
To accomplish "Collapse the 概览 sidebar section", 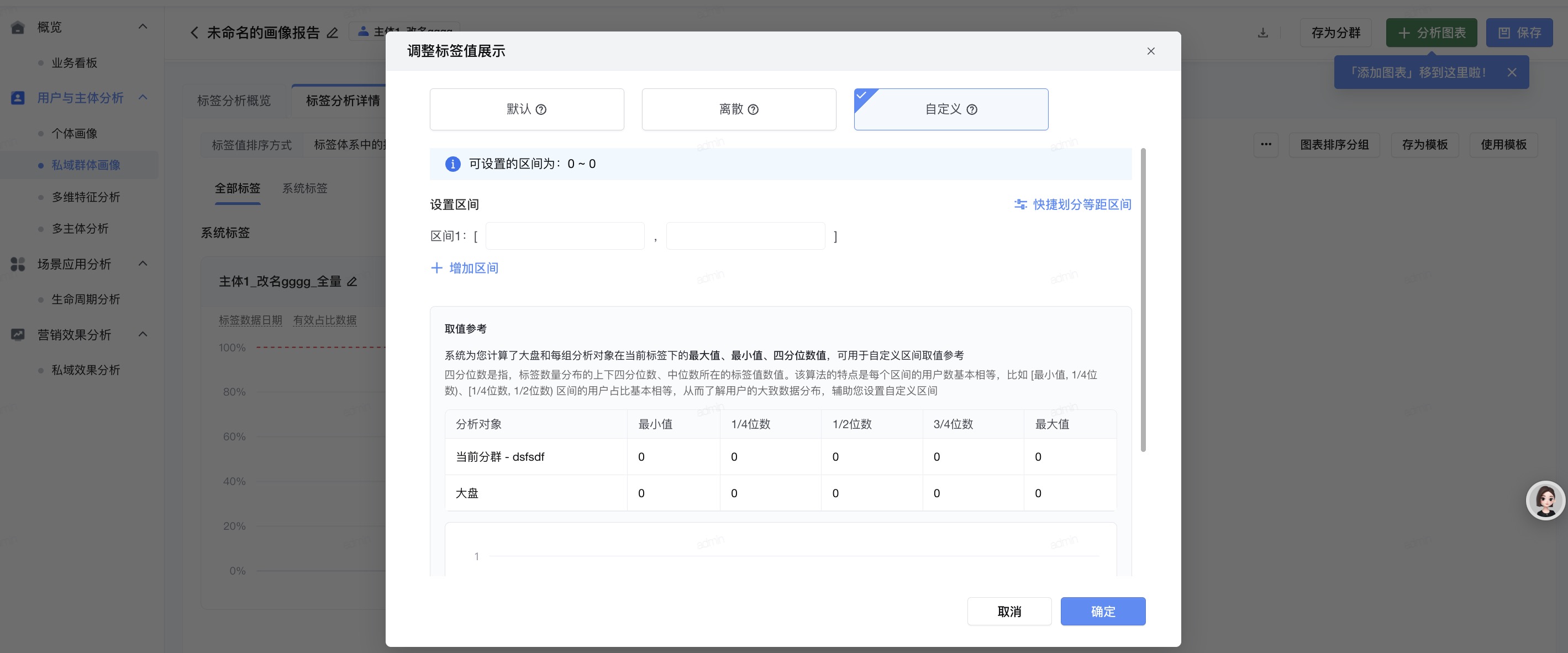I will point(143,27).
